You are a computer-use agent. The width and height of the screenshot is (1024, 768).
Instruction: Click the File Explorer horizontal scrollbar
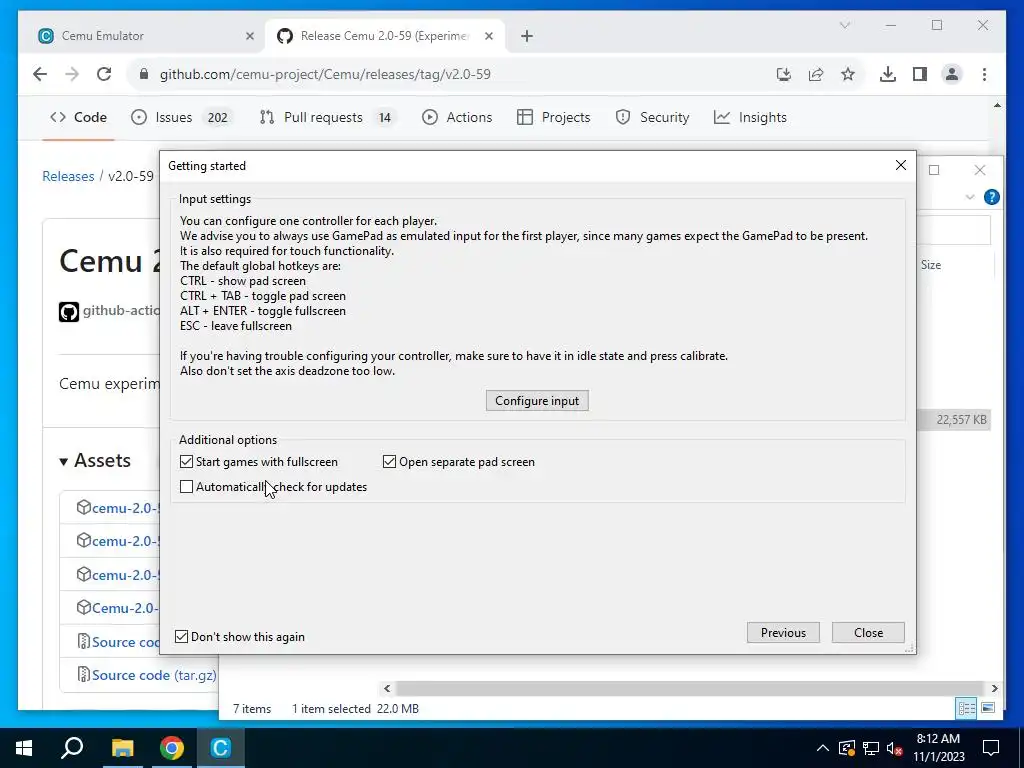coord(690,688)
